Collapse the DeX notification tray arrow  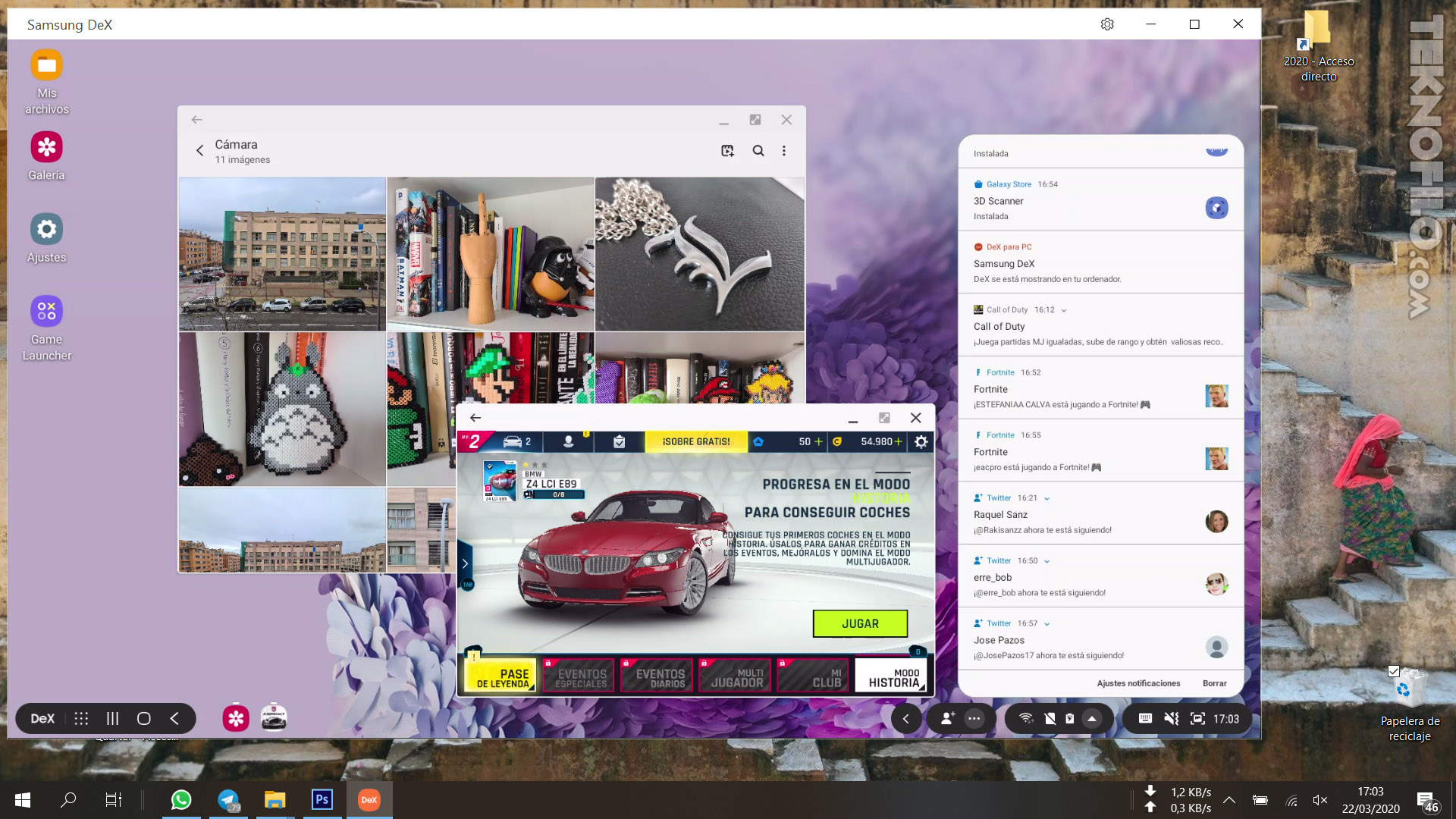[x=905, y=719]
